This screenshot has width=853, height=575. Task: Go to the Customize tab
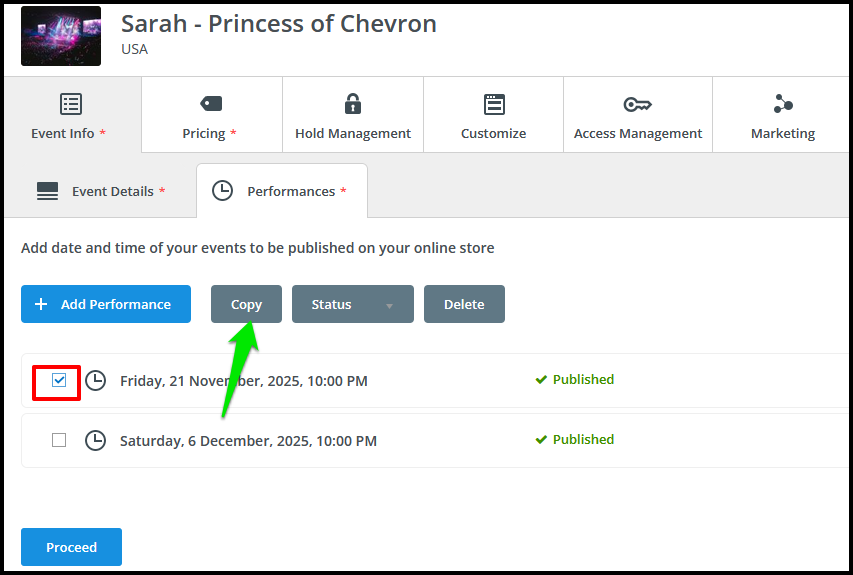tap(493, 115)
